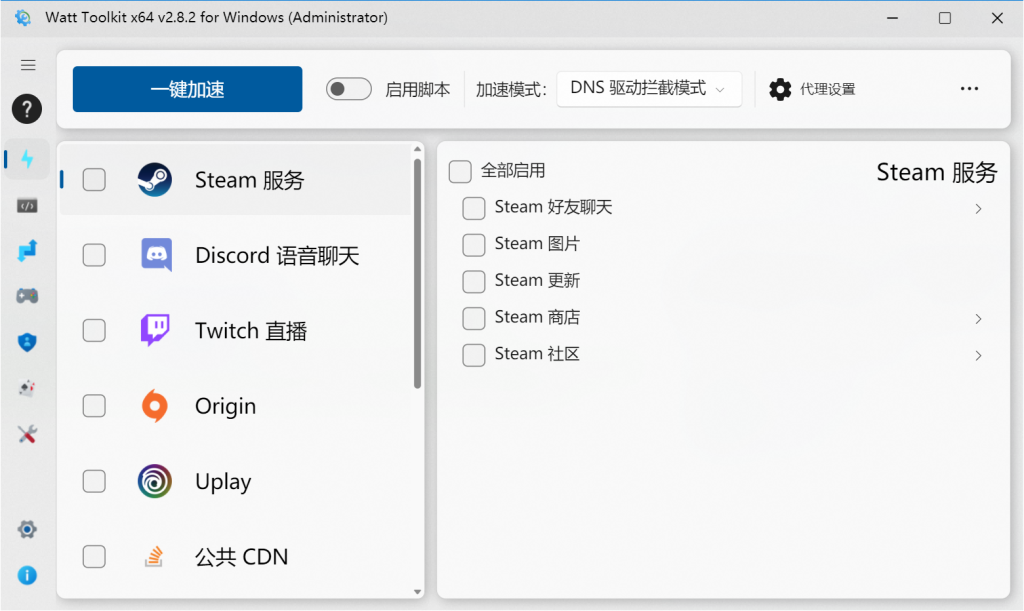Enable the 全部启用 checkbox
The height and width of the screenshot is (611, 1024).
460,171
